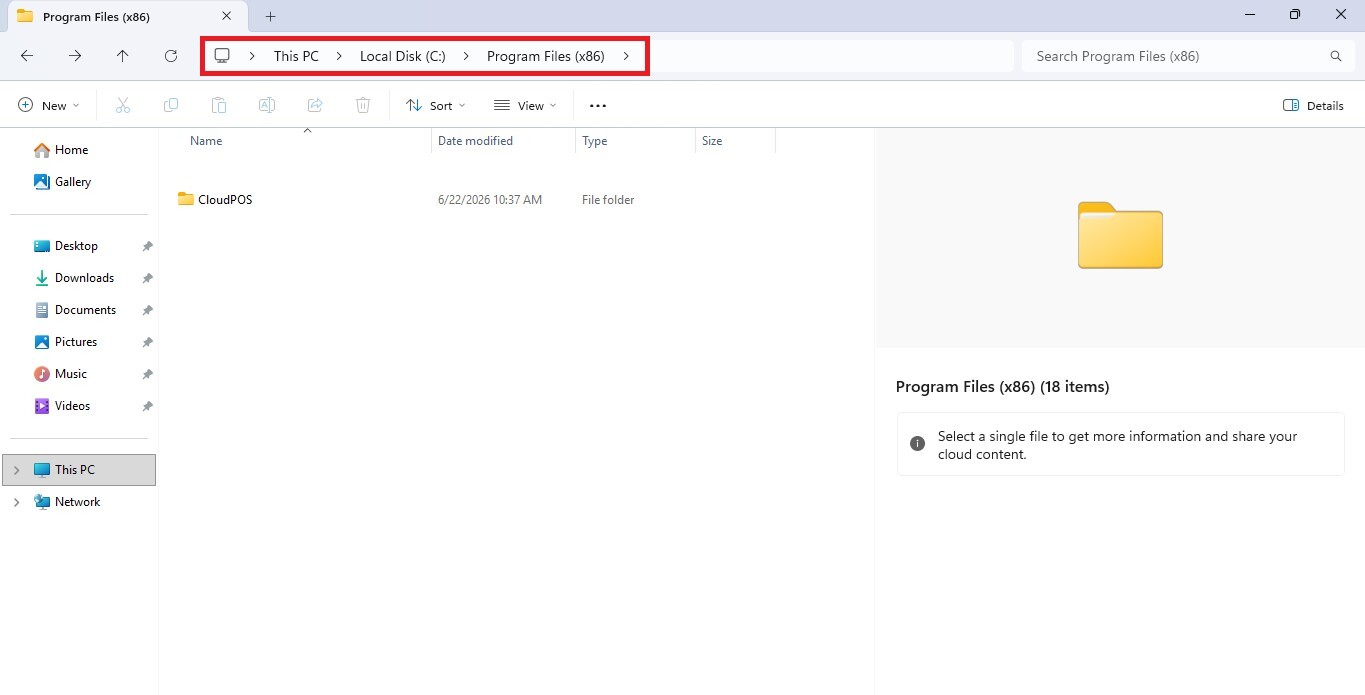Click the pin icon beside Music
The height and width of the screenshot is (695, 1365).
(x=147, y=374)
